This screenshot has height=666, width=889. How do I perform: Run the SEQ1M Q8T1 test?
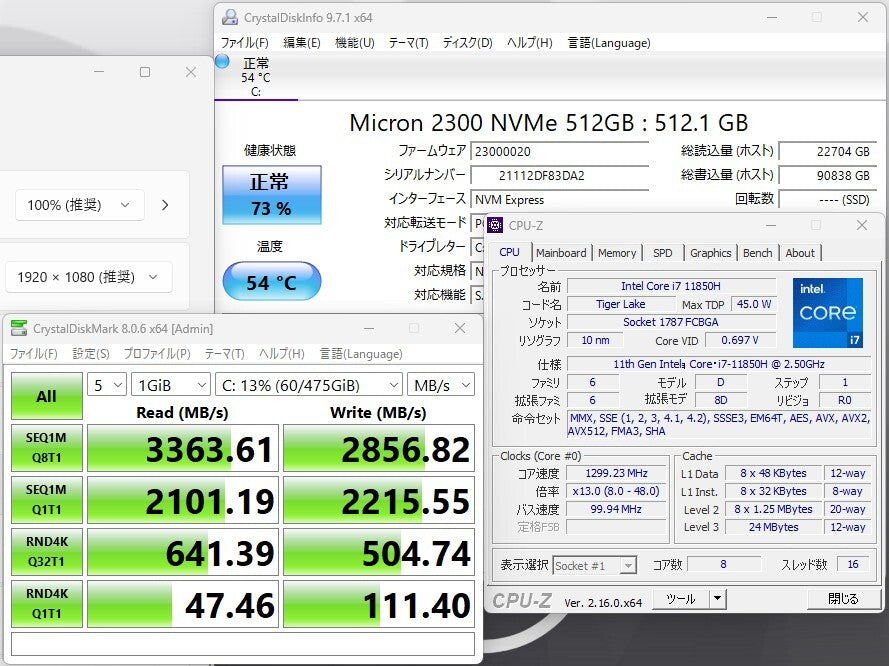tap(46, 448)
